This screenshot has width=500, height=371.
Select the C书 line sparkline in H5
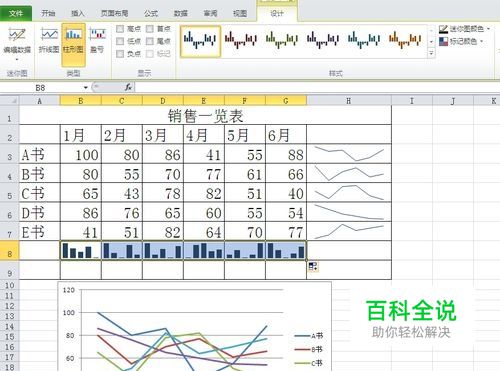(349, 192)
